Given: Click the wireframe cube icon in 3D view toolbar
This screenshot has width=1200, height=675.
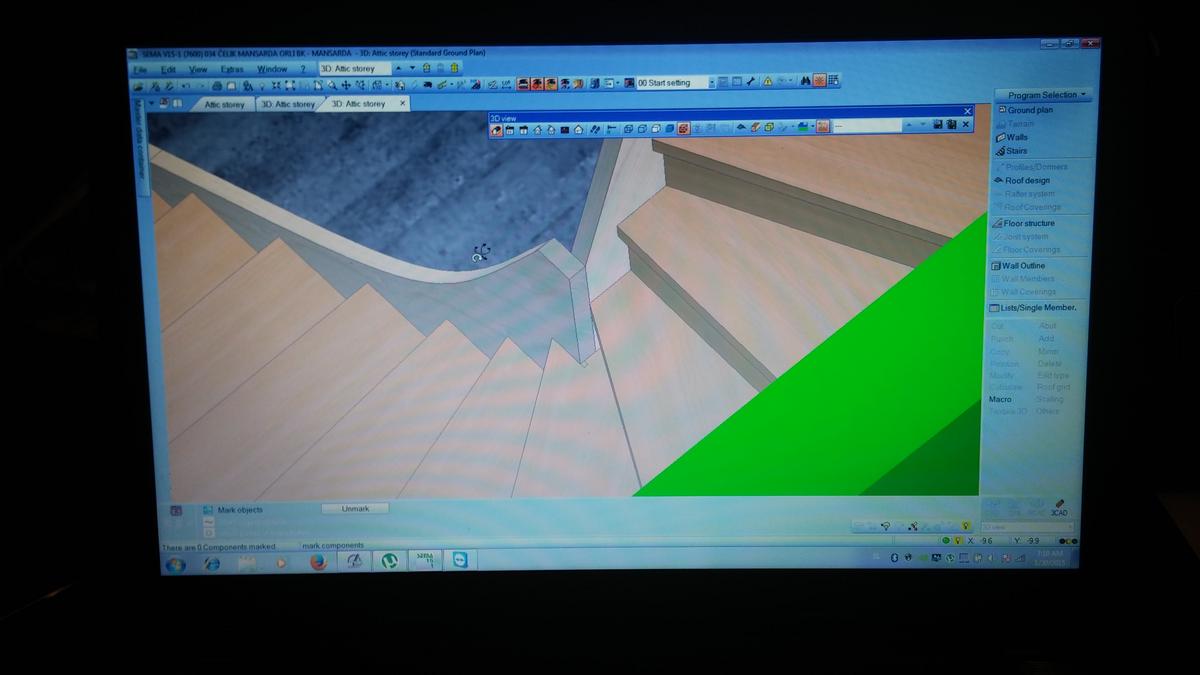Looking at the screenshot, I should [x=628, y=128].
